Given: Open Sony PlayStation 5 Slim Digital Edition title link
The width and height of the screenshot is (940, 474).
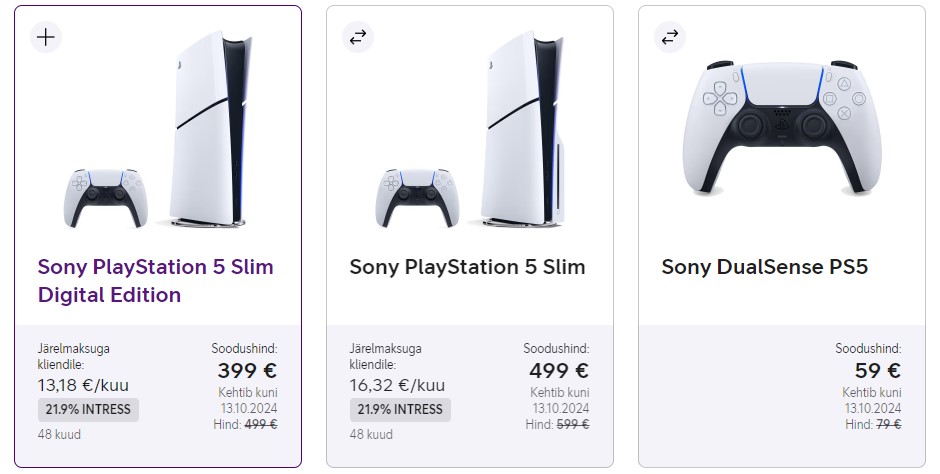Looking at the screenshot, I should (x=156, y=280).
